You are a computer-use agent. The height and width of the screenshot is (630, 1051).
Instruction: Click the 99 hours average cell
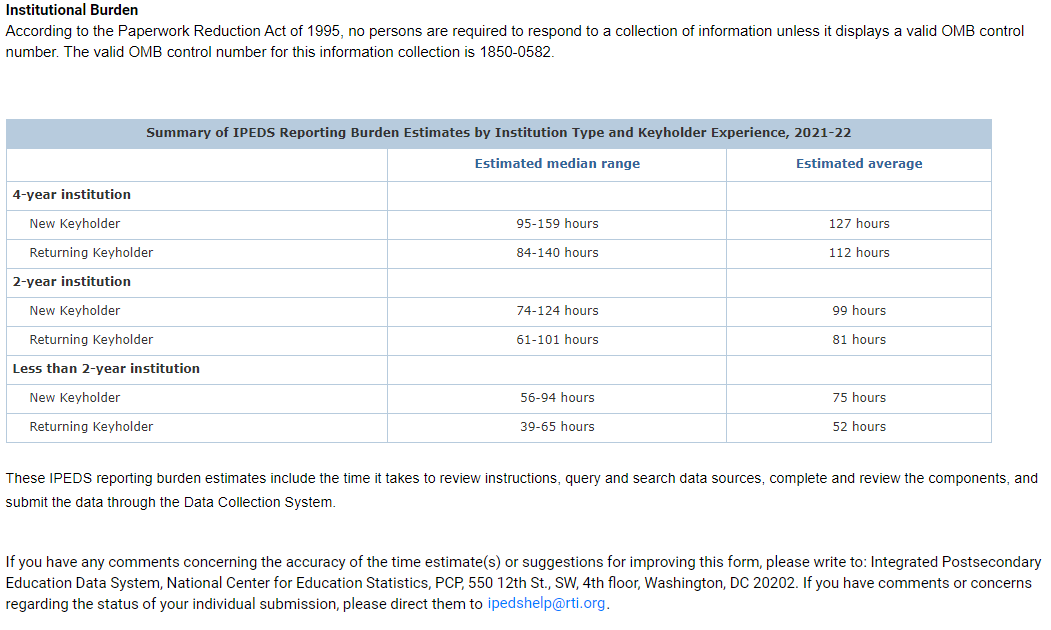click(x=859, y=311)
